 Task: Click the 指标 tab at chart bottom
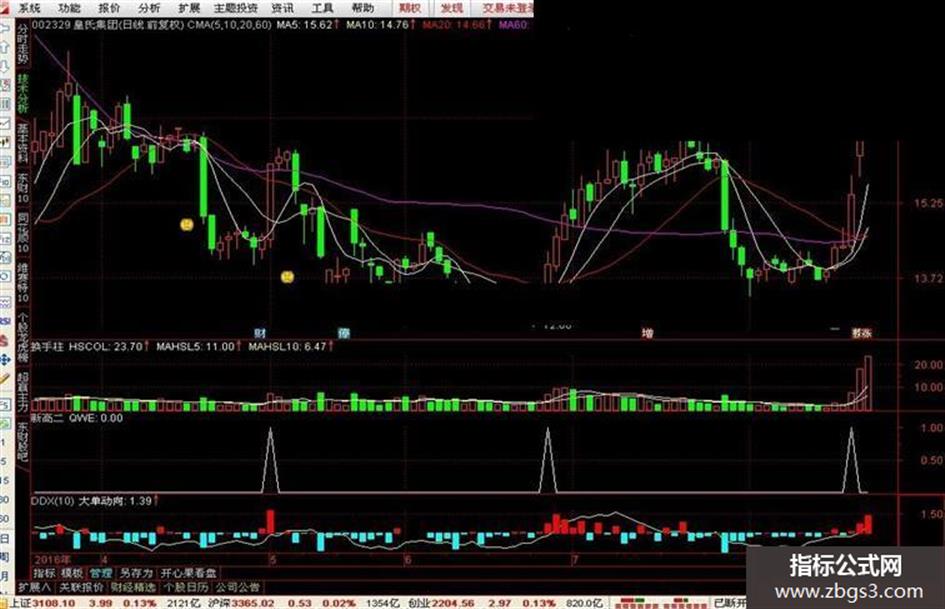click(44, 573)
